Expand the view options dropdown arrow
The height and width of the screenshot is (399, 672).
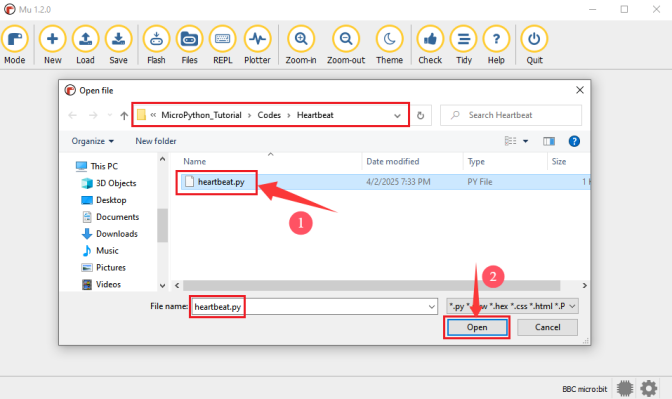point(525,141)
